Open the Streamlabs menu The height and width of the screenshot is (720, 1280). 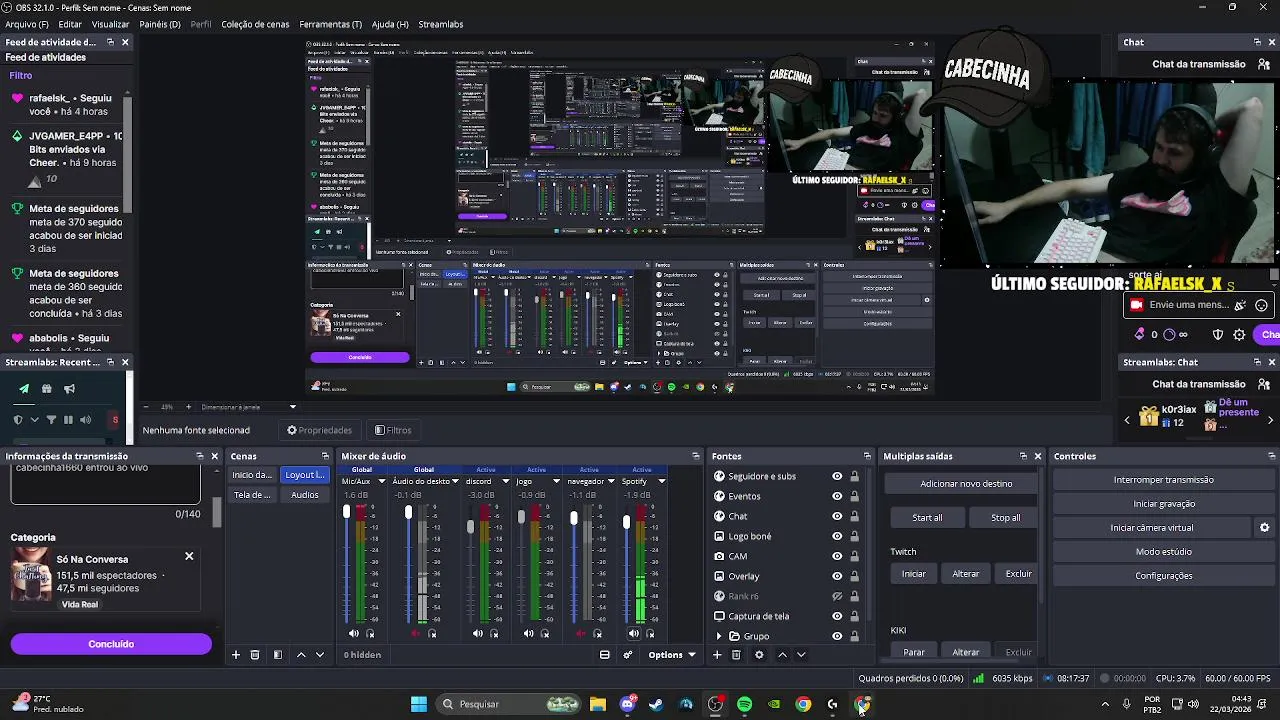(441, 24)
